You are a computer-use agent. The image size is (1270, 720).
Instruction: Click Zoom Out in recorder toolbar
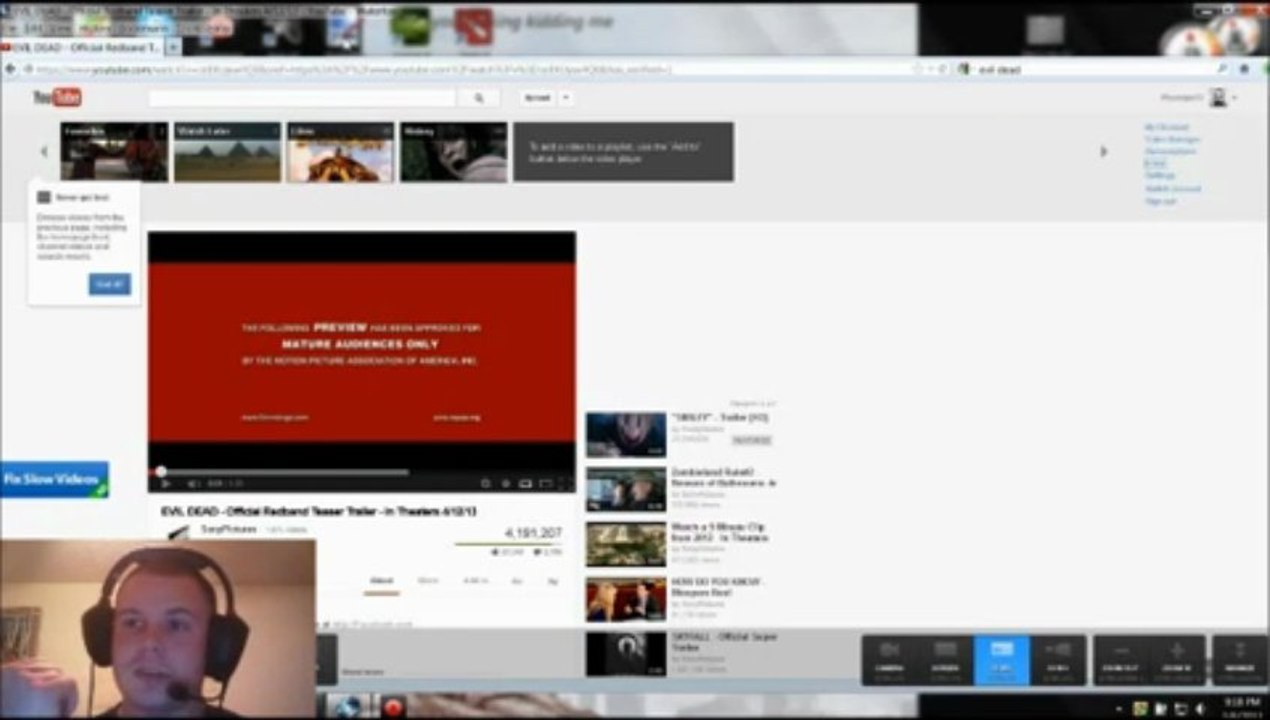[1121, 660]
